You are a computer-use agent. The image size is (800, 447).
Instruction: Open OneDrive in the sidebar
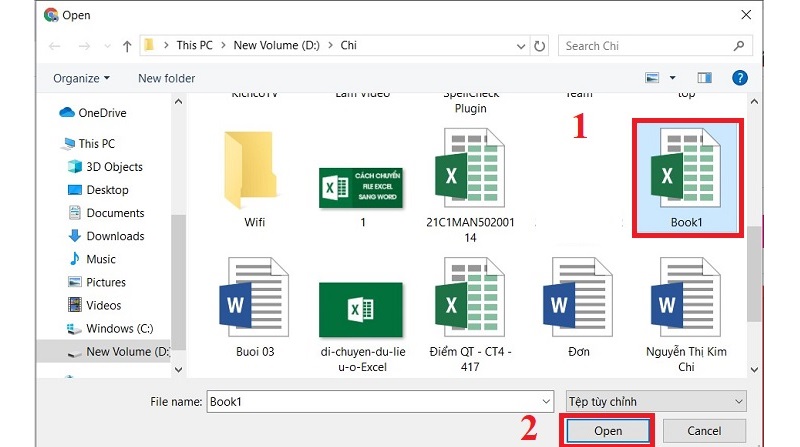[92, 113]
